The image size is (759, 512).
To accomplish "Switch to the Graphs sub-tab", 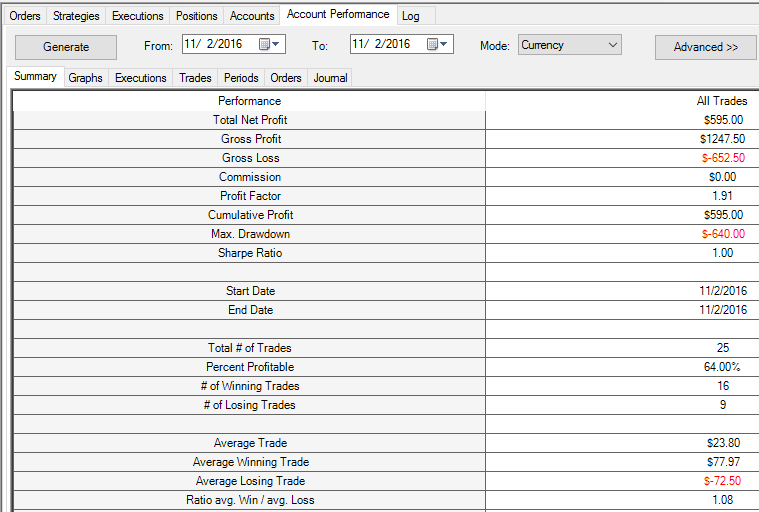I will click(86, 78).
